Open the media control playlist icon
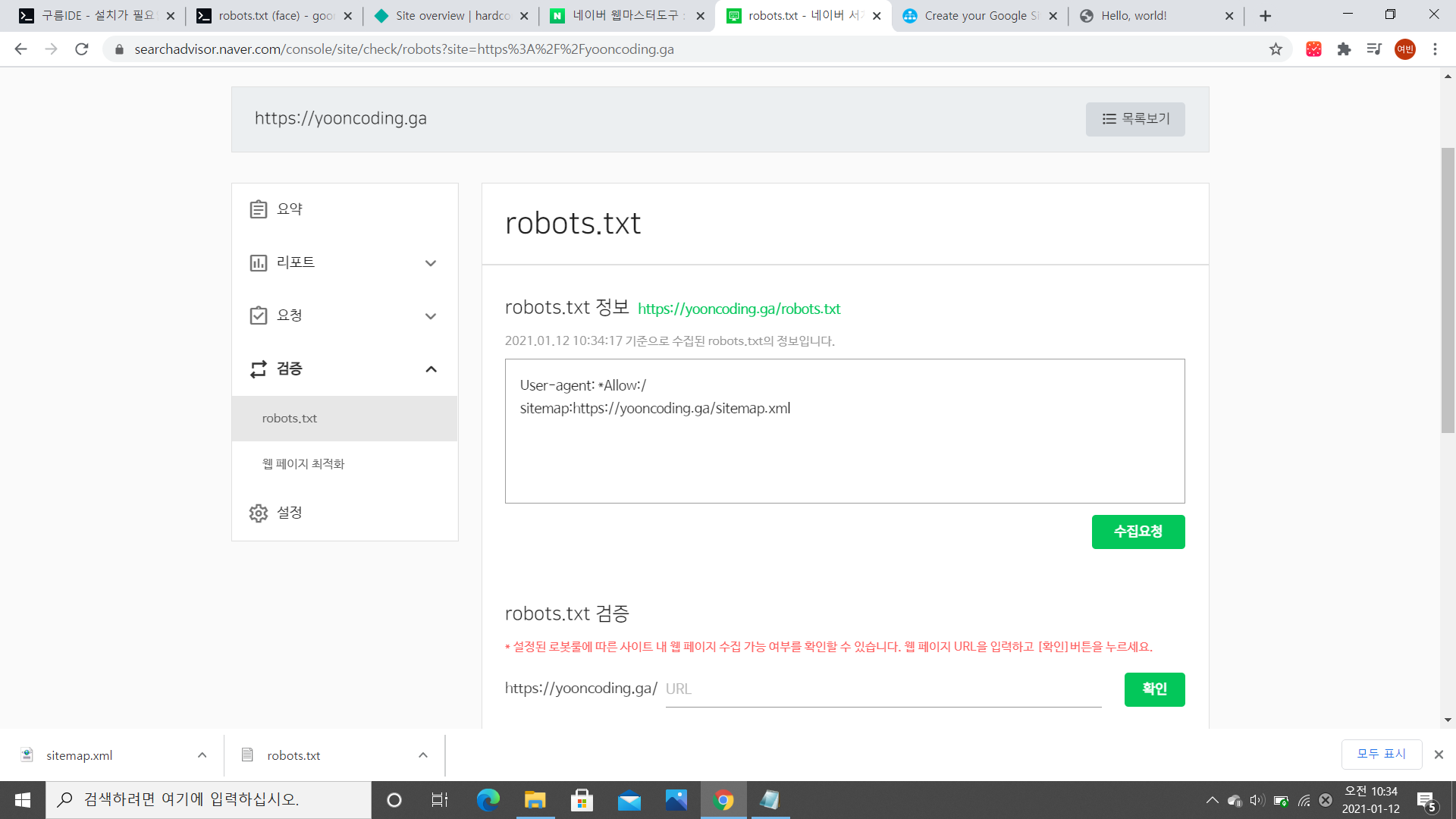1456x819 pixels. 1374,49
